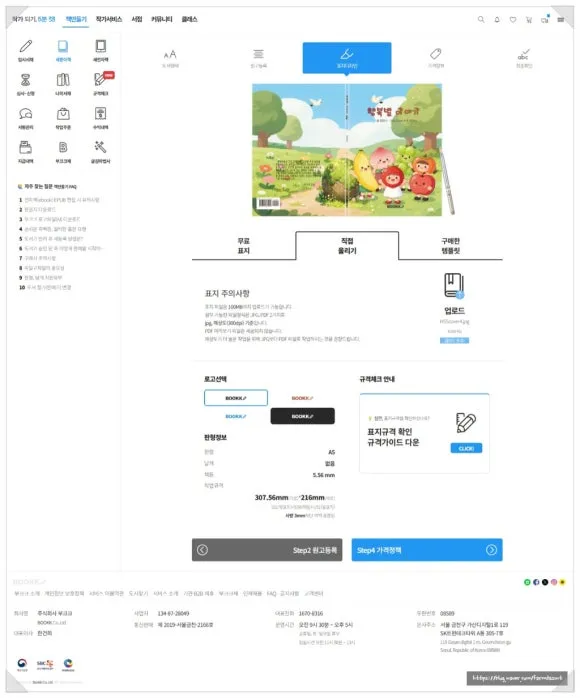
Task: Open notifications bell icon
Action: point(497,20)
